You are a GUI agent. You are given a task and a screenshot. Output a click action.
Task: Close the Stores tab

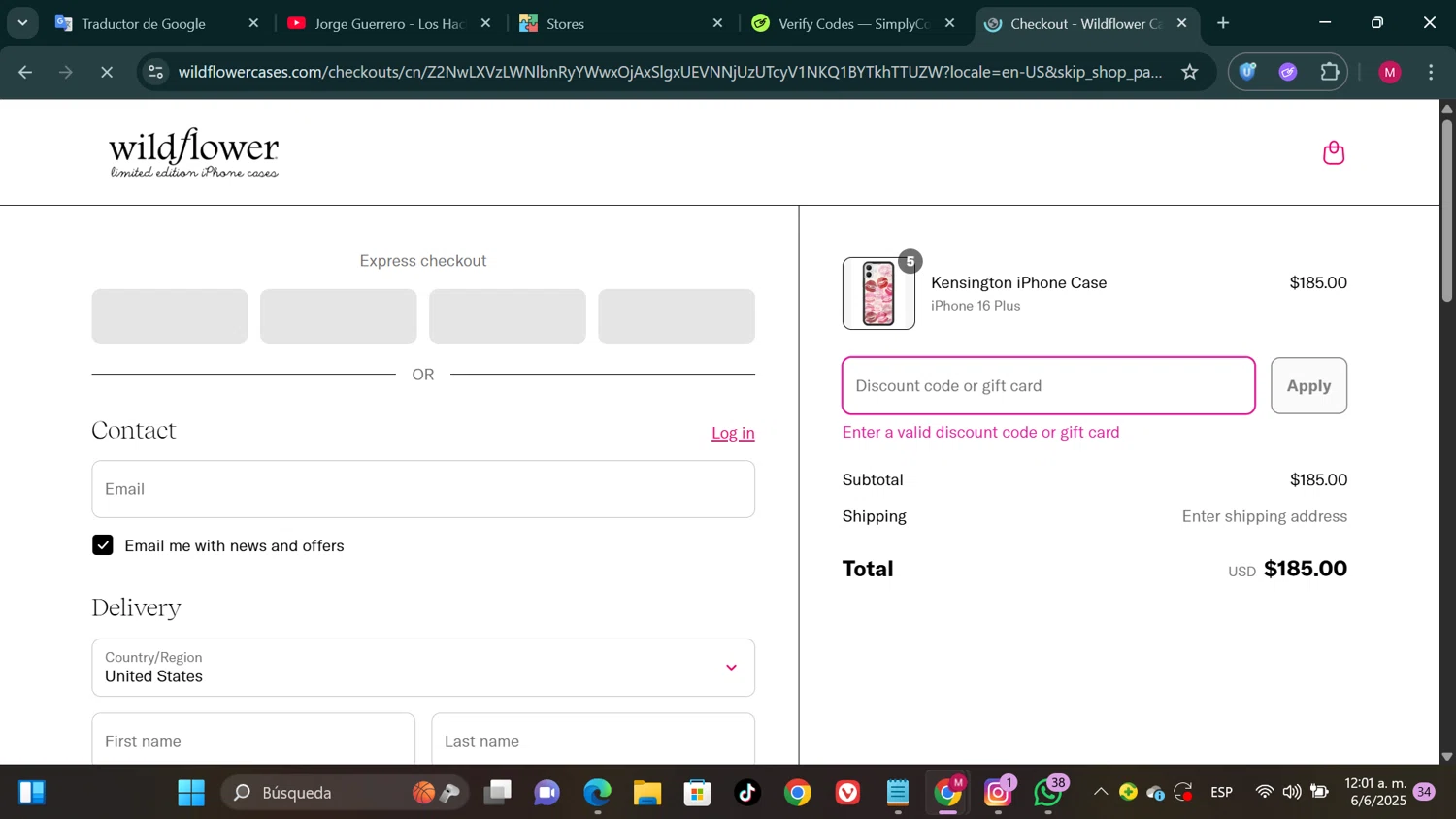tap(717, 23)
